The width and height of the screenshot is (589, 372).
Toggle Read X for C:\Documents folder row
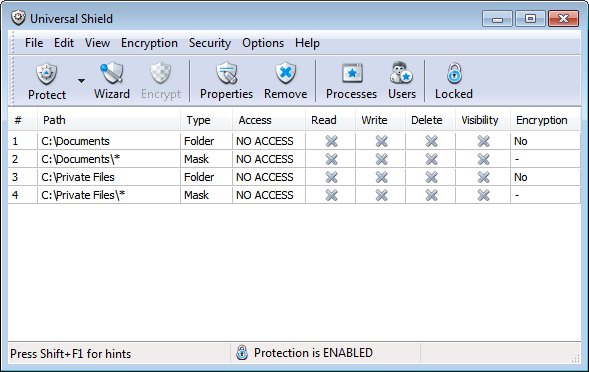click(x=331, y=141)
